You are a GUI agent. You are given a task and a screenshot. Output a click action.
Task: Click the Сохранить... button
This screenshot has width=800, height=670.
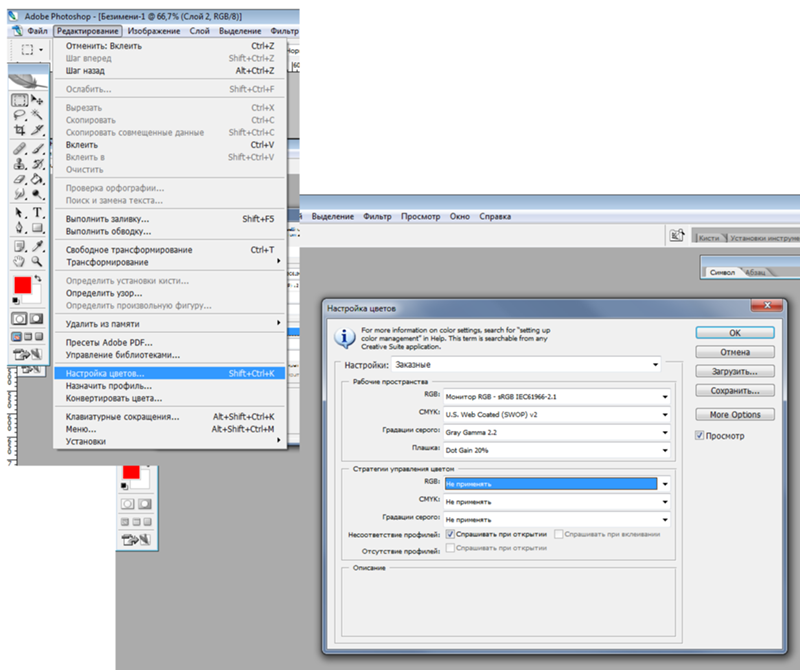pyautogui.click(x=735, y=390)
